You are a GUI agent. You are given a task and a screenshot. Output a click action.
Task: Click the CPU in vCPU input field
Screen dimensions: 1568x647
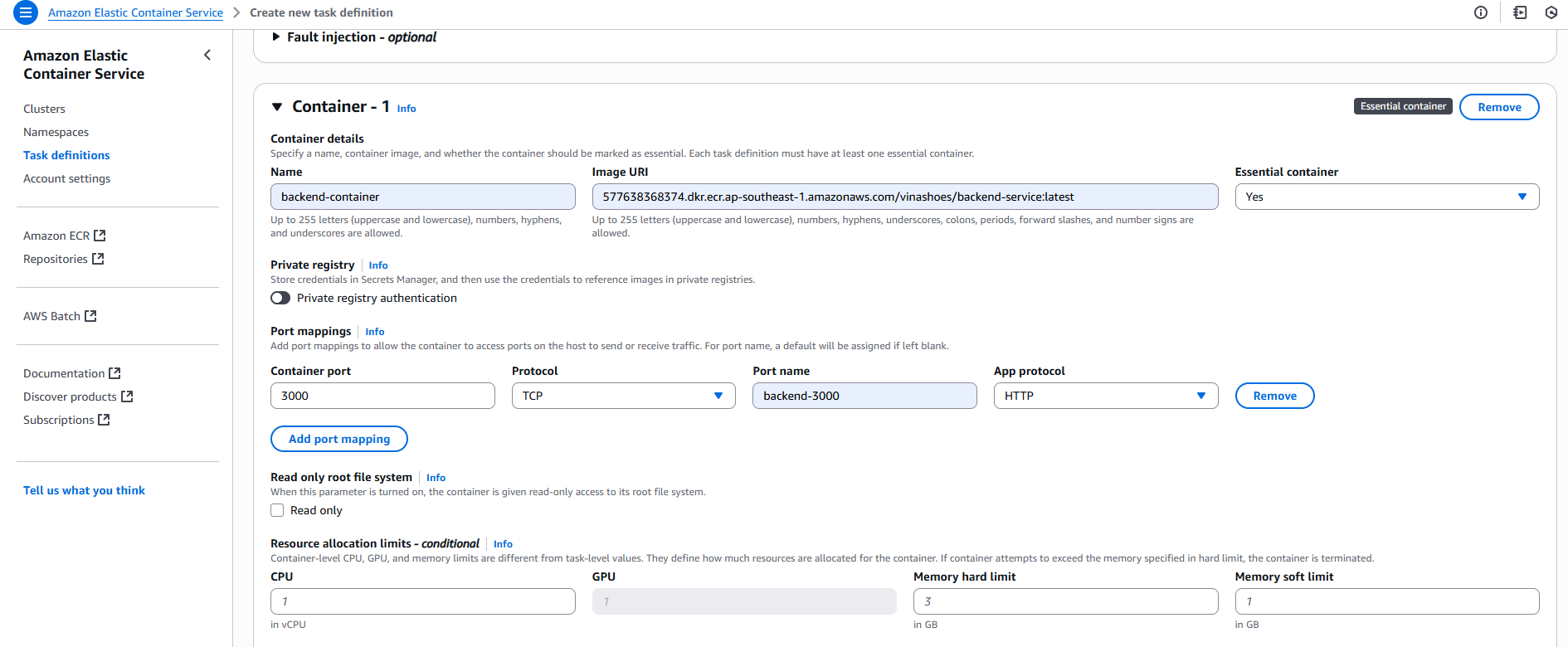coord(422,601)
